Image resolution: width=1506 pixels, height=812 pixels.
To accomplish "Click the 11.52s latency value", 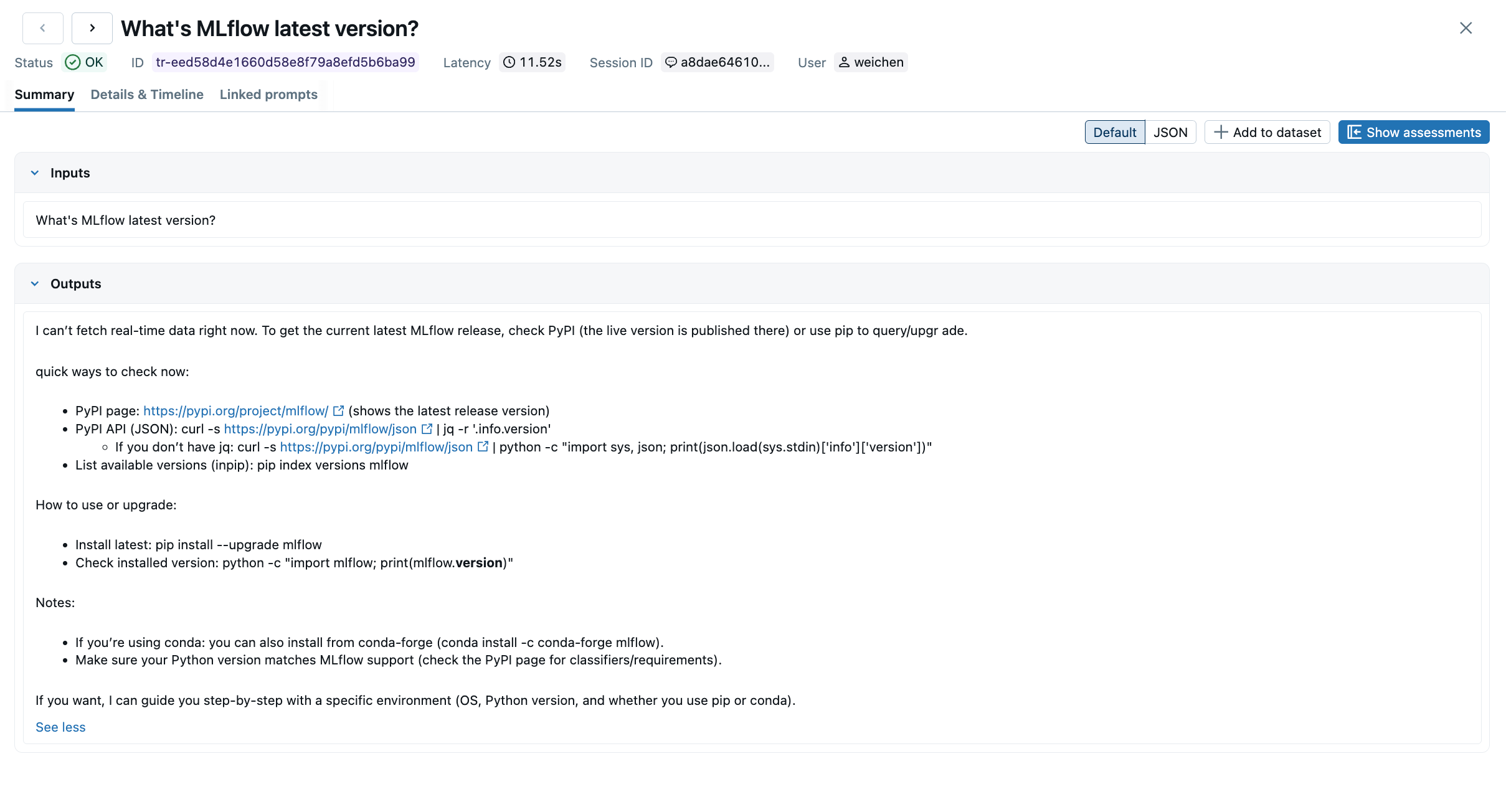I will tap(533, 62).
